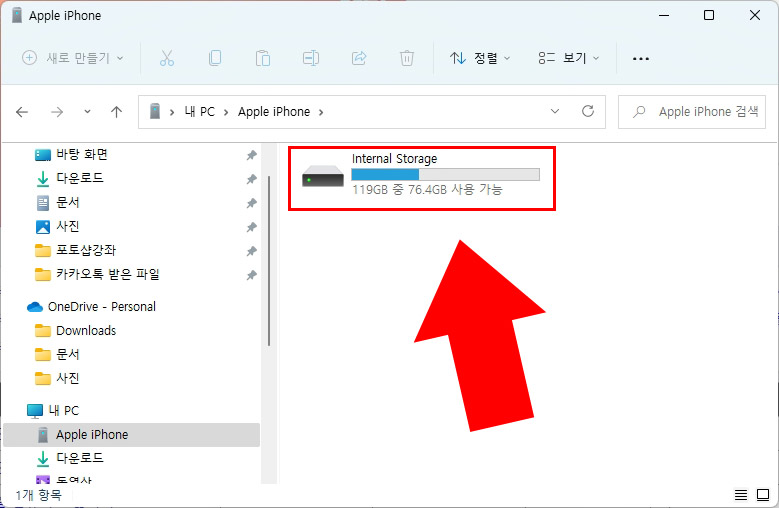Open 사진 folder under OneDrive
The image size is (779, 508).
58,378
